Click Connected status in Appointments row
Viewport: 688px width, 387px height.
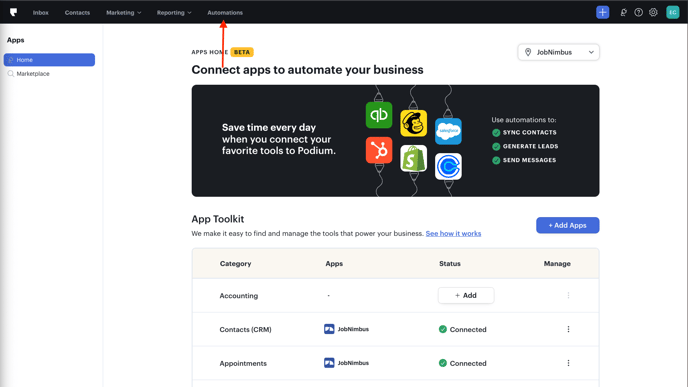coord(462,363)
